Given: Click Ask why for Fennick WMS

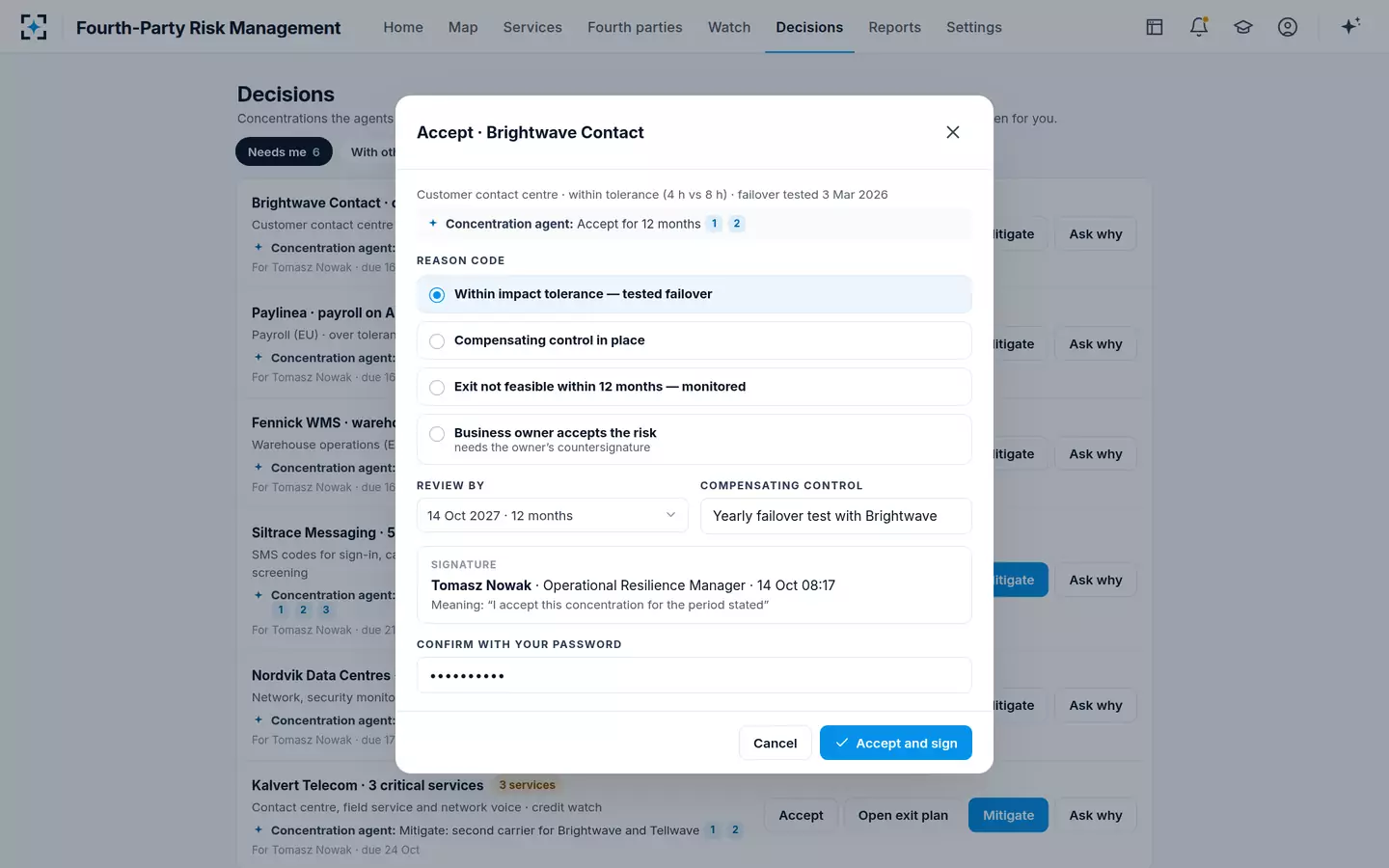Looking at the screenshot, I should coord(1096,454).
